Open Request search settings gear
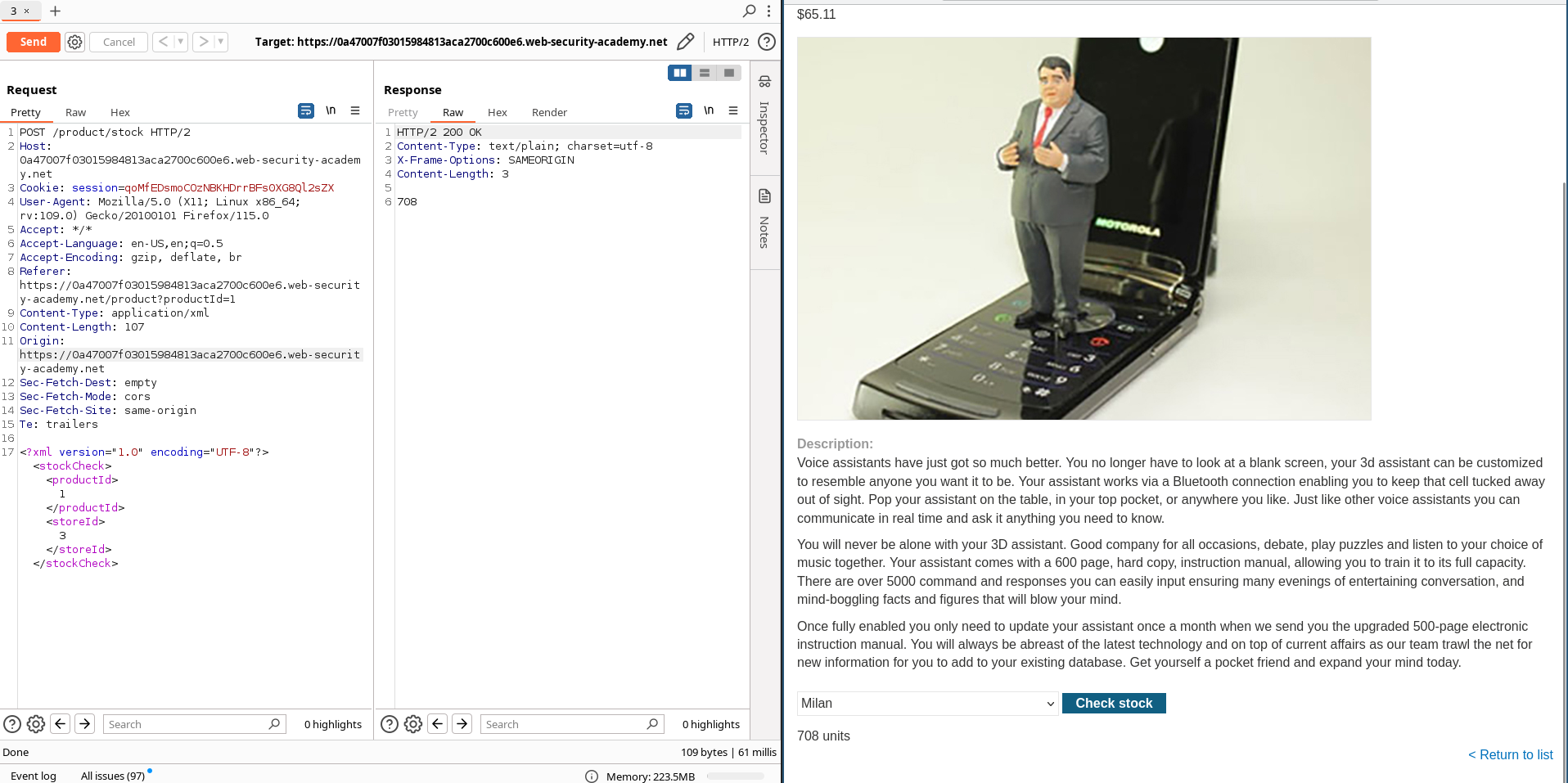The height and width of the screenshot is (783, 1568). click(x=36, y=724)
